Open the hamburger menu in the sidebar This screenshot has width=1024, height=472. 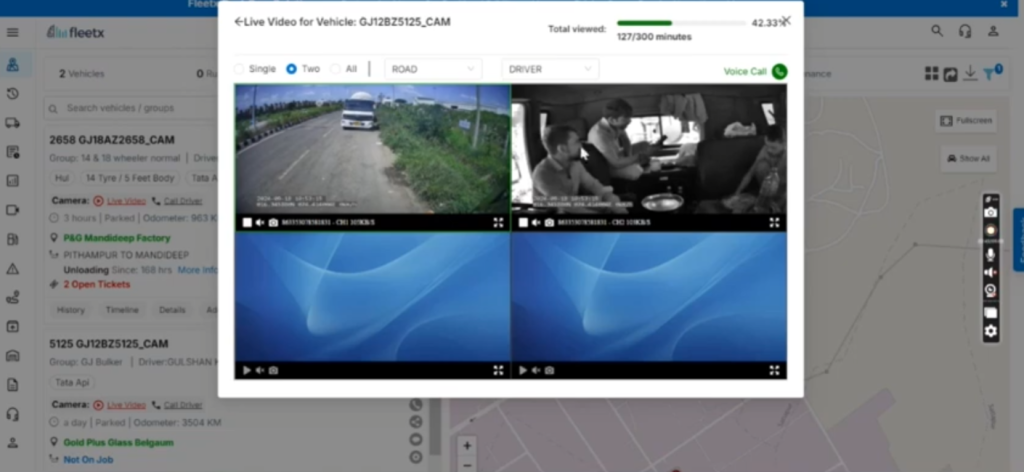[12, 33]
